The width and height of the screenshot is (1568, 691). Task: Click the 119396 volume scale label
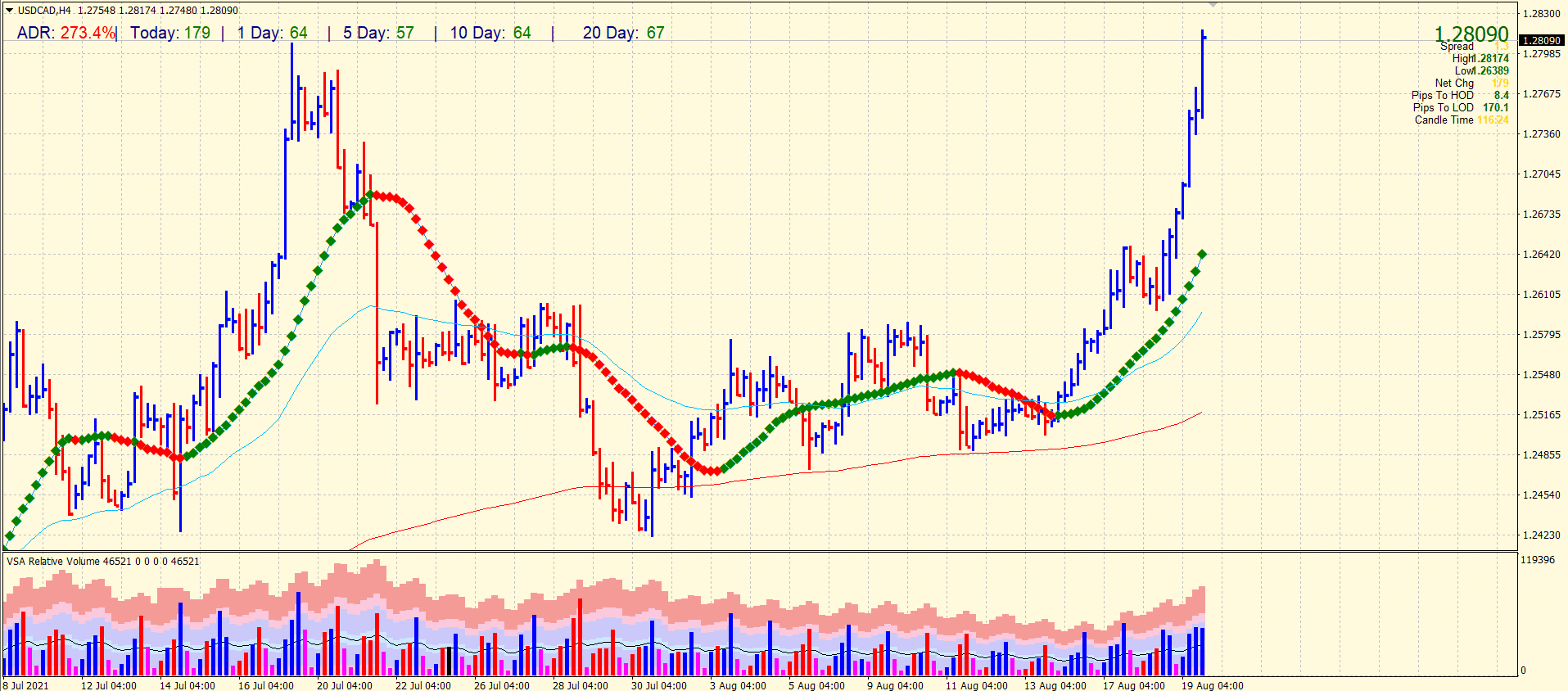(x=1537, y=559)
